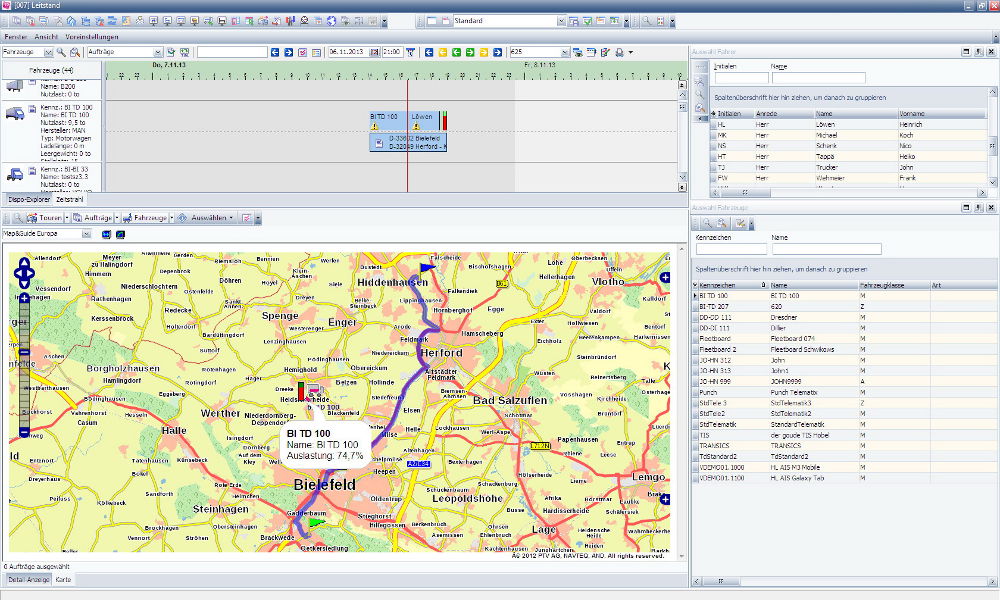Viewport: 1000px width, 600px height.
Task: Click the checklist icon after Auswählen in the map toolbar
Action: [x=247, y=218]
